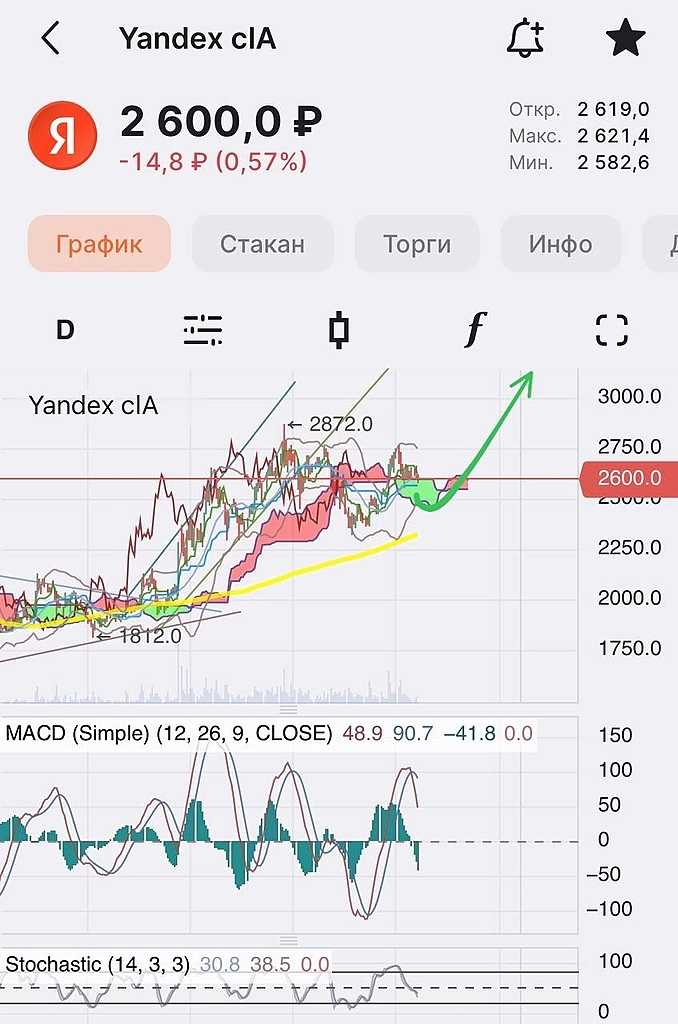This screenshot has height=1024, width=678.
Task: Tap the red Yandex logo
Action: [63, 135]
